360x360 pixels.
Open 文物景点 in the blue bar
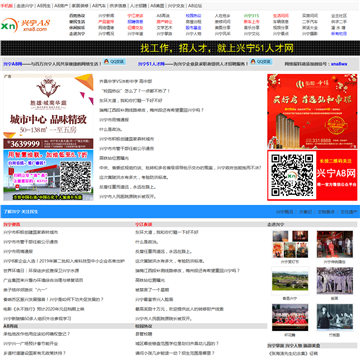pyautogui.click(x=325, y=212)
